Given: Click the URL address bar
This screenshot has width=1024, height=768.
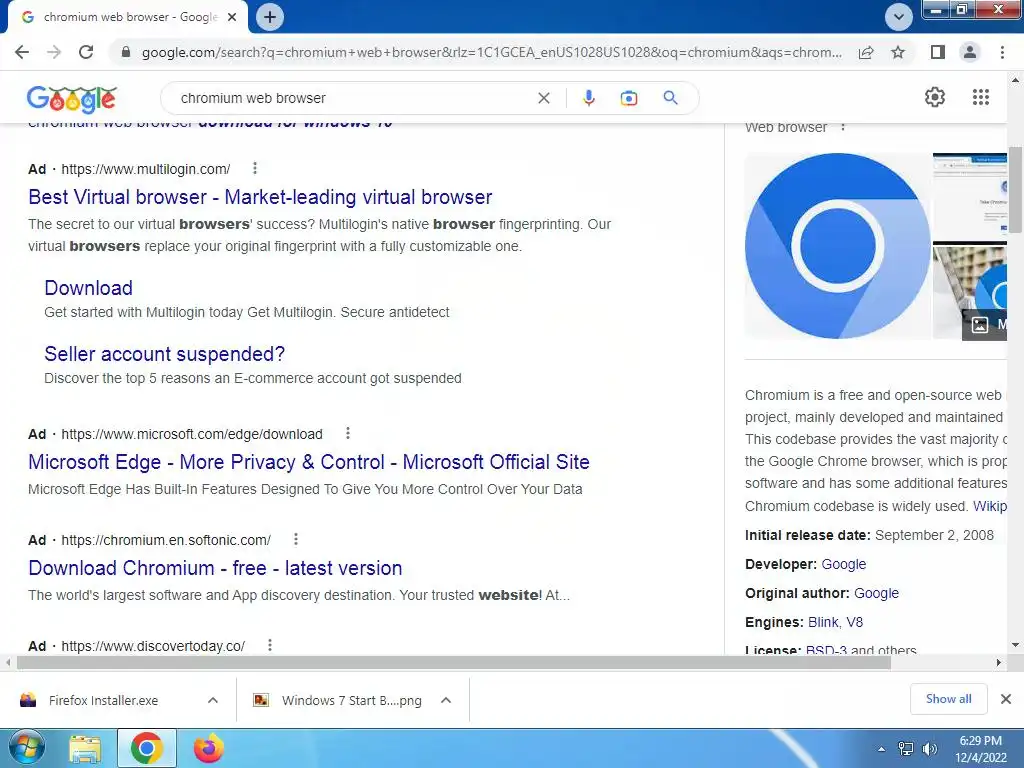Looking at the screenshot, I should pyautogui.click(x=491, y=52).
